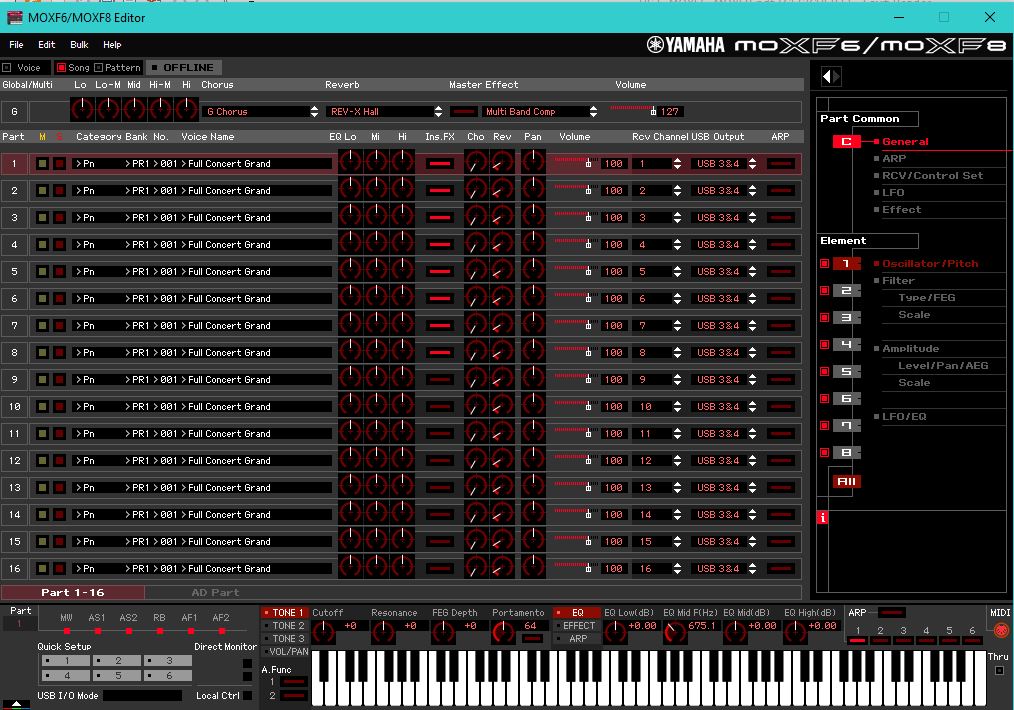Click the OFFLINE status button
This screenshot has height=710, width=1014.
183,67
